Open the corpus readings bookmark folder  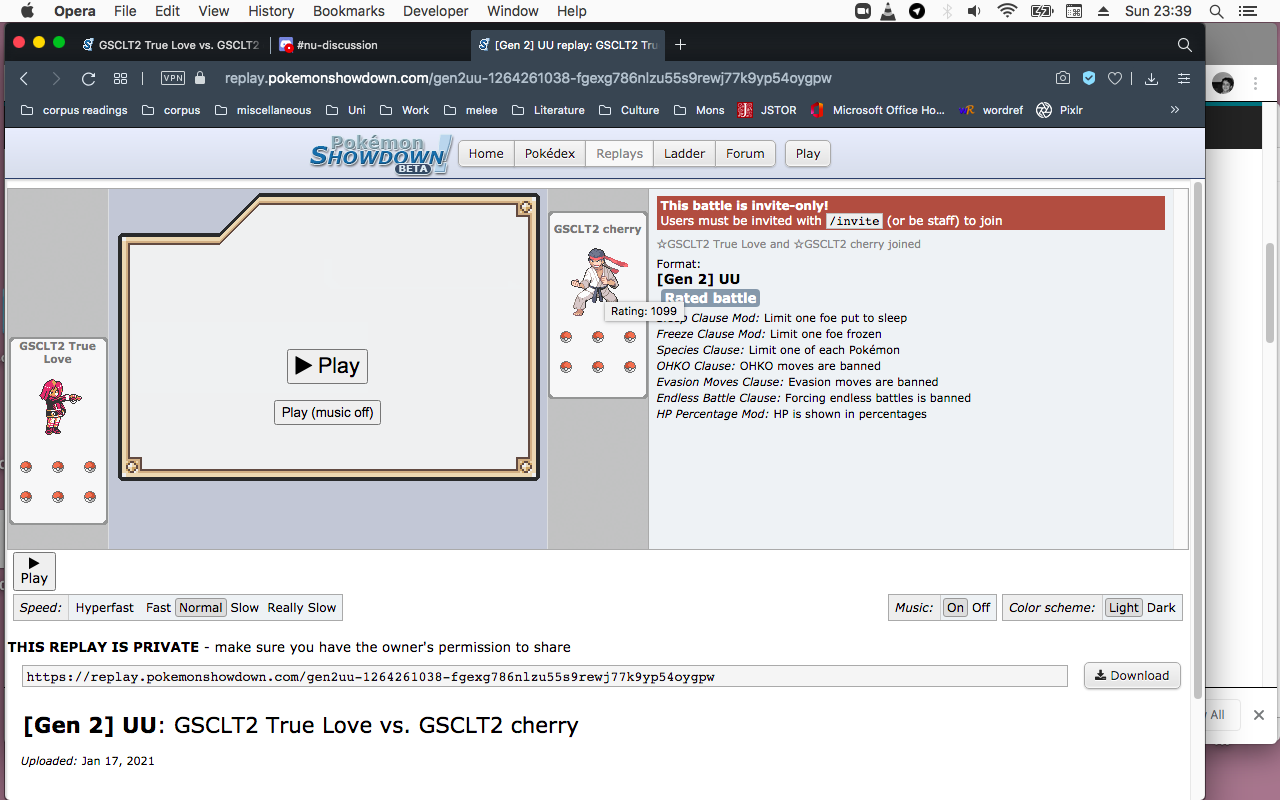pos(74,110)
